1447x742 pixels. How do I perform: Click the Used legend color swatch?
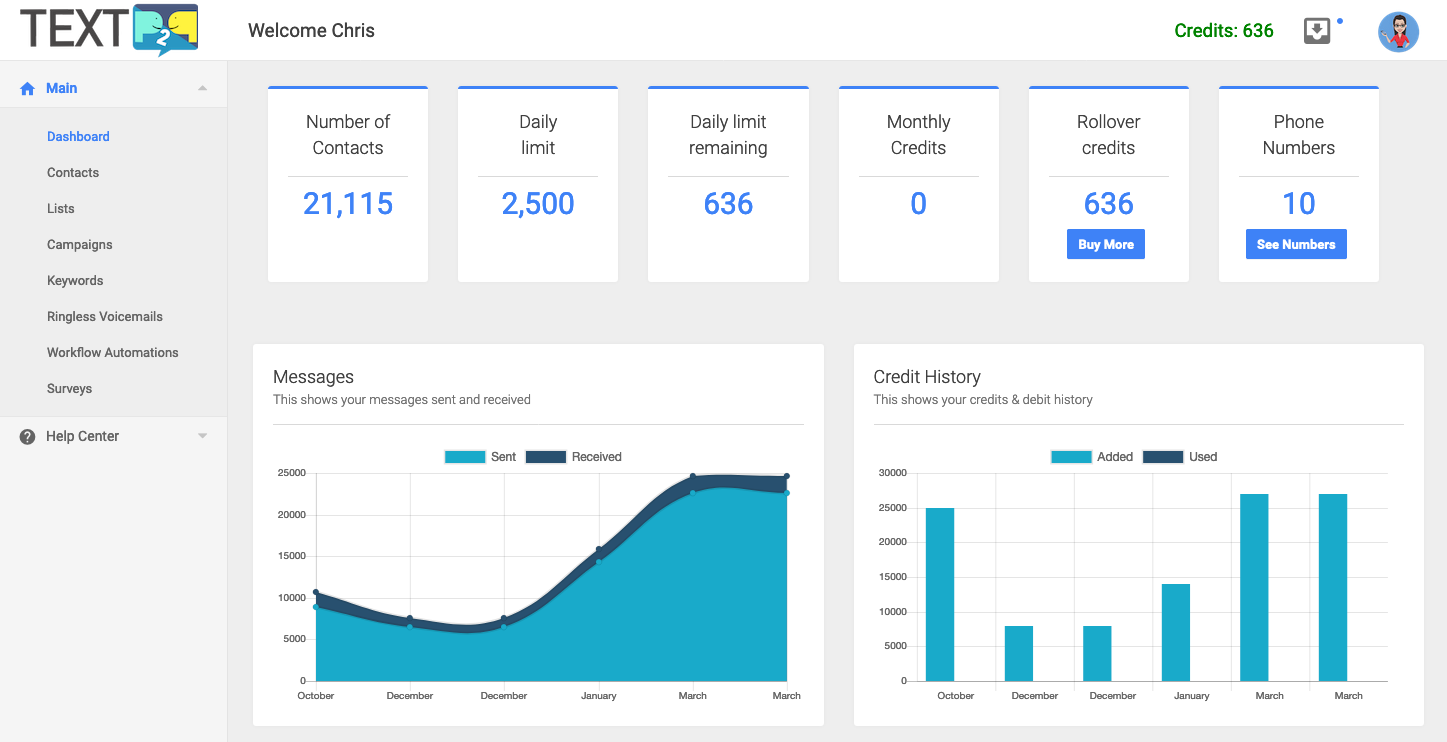[1163, 457]
